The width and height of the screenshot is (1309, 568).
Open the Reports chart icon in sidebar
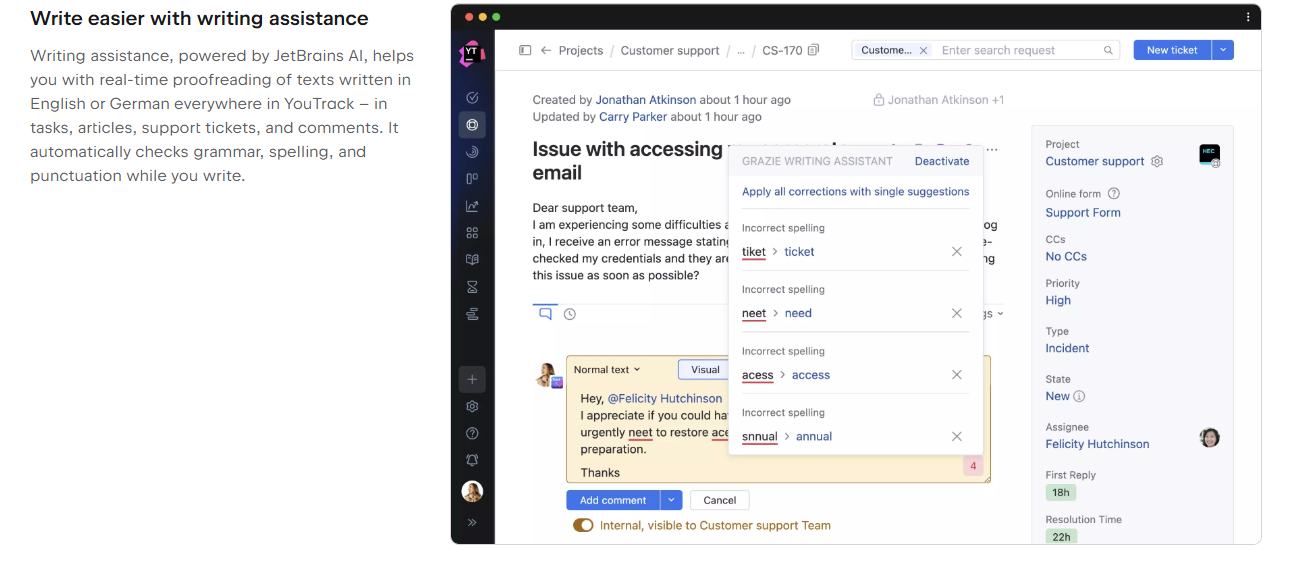pos(472,206)
